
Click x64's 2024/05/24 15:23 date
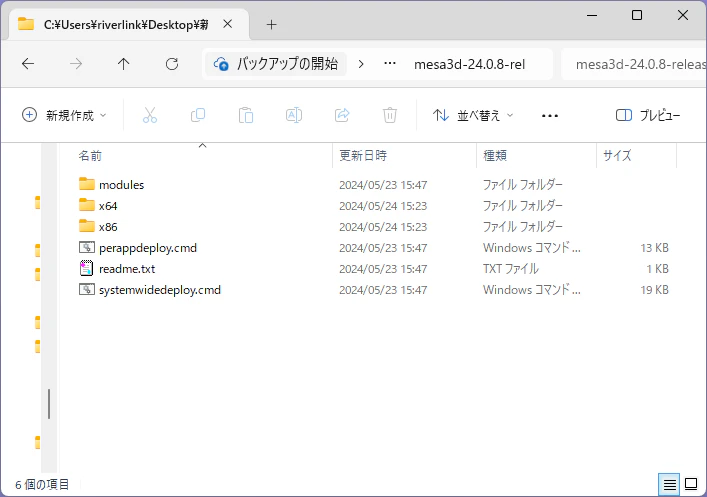click(383, 206)
